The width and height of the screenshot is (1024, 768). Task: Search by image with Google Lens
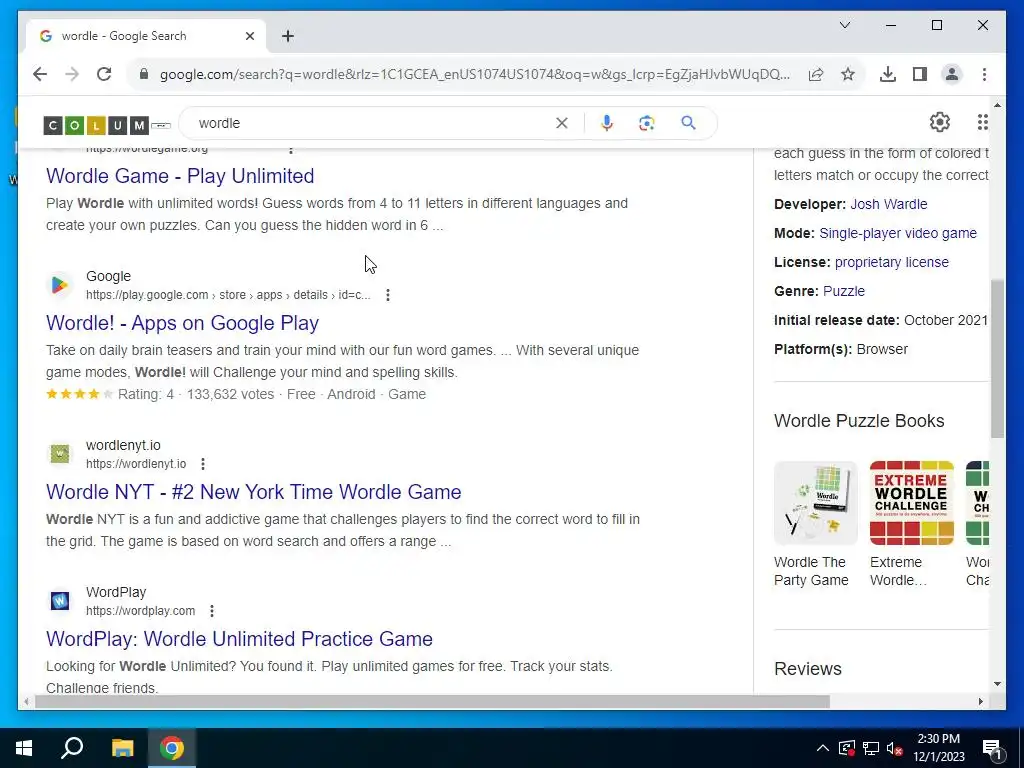[647, 123]
